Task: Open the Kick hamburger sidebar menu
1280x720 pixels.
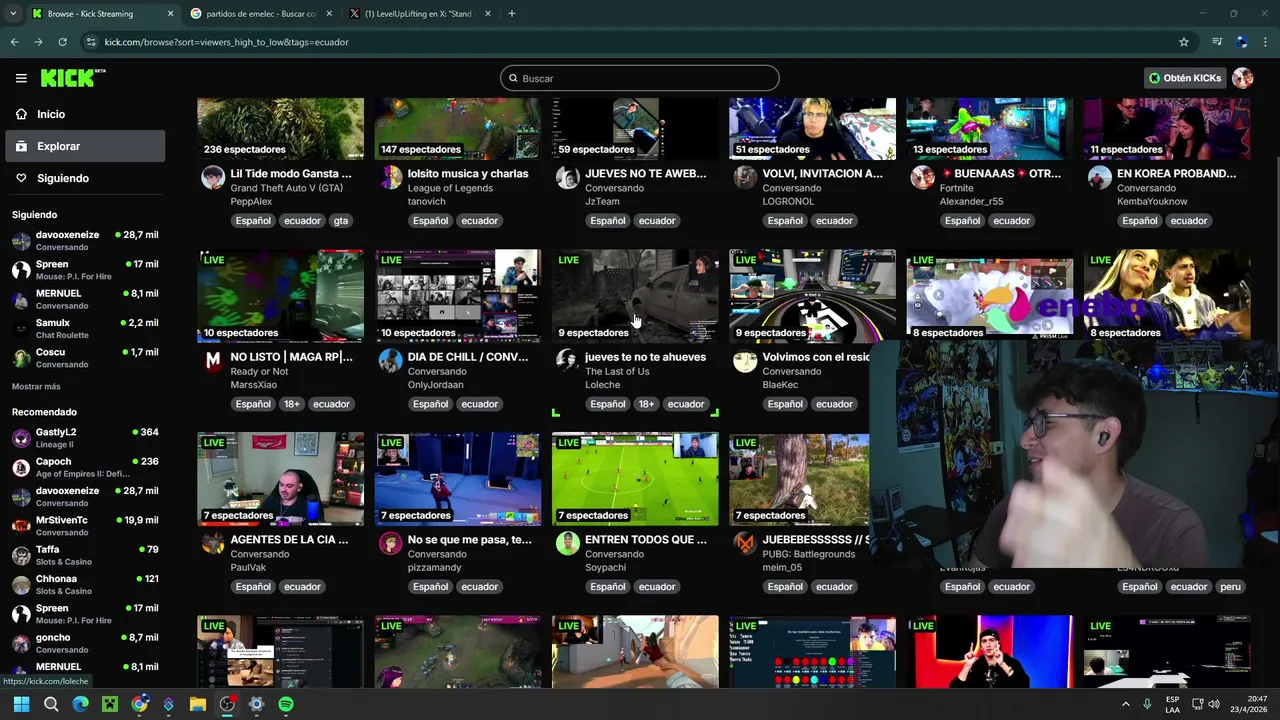Action: tap(21, 78)
